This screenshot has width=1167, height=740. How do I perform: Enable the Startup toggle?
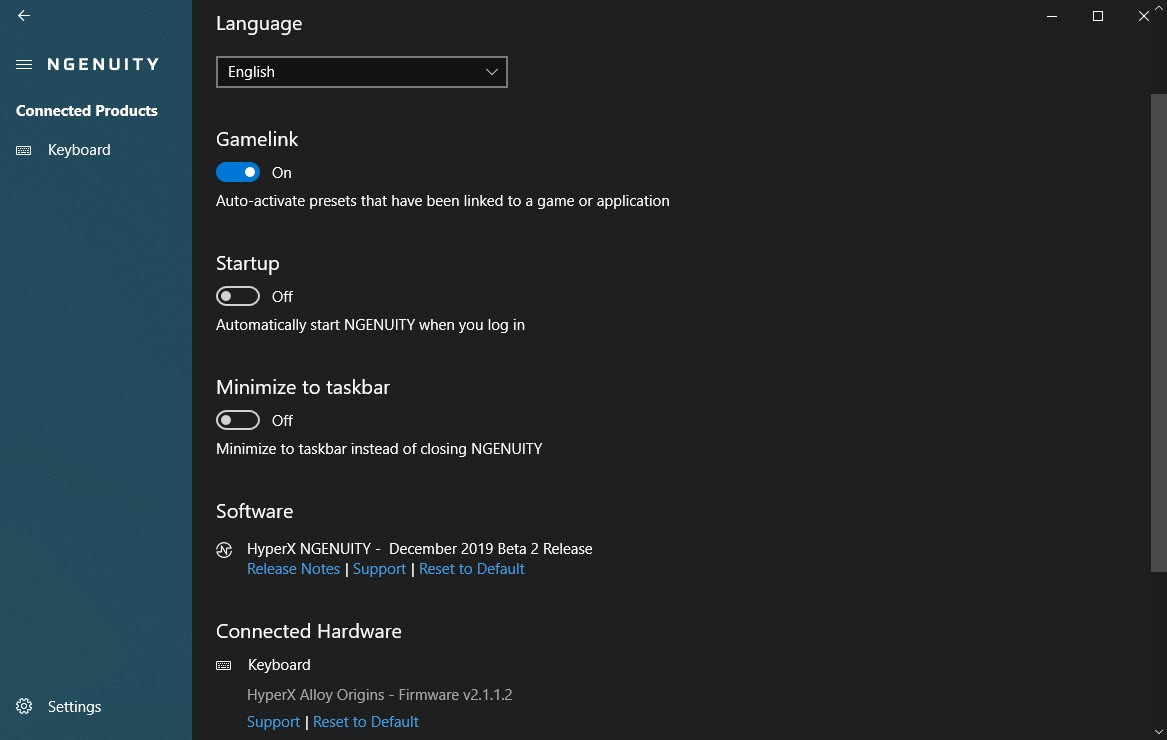coord(238,296)
